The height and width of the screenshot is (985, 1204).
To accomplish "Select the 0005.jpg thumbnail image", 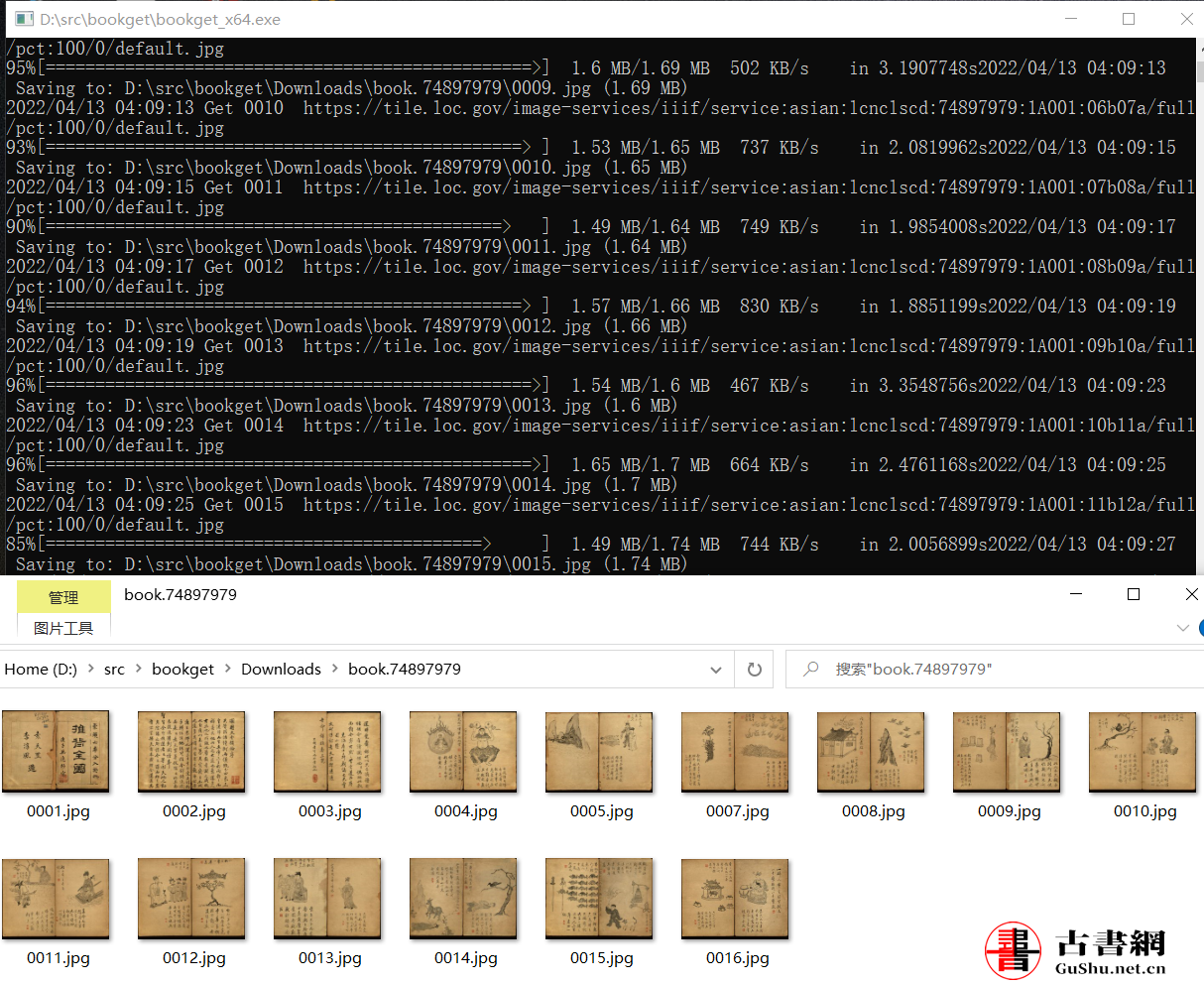I will 599,752.
